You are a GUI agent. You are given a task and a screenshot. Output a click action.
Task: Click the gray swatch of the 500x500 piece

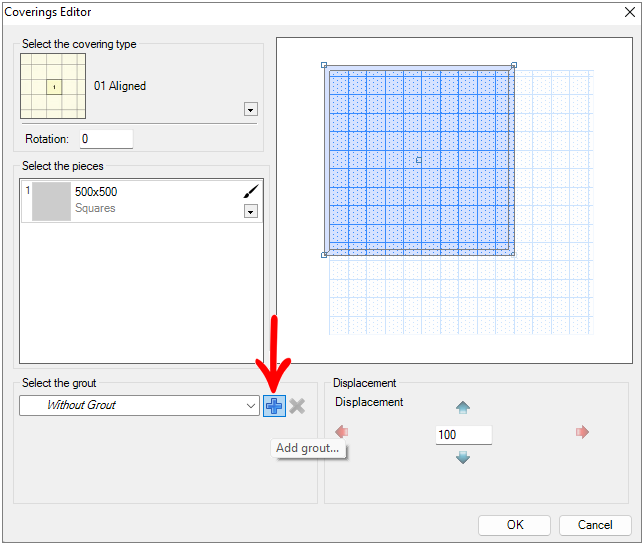[52, 201]
